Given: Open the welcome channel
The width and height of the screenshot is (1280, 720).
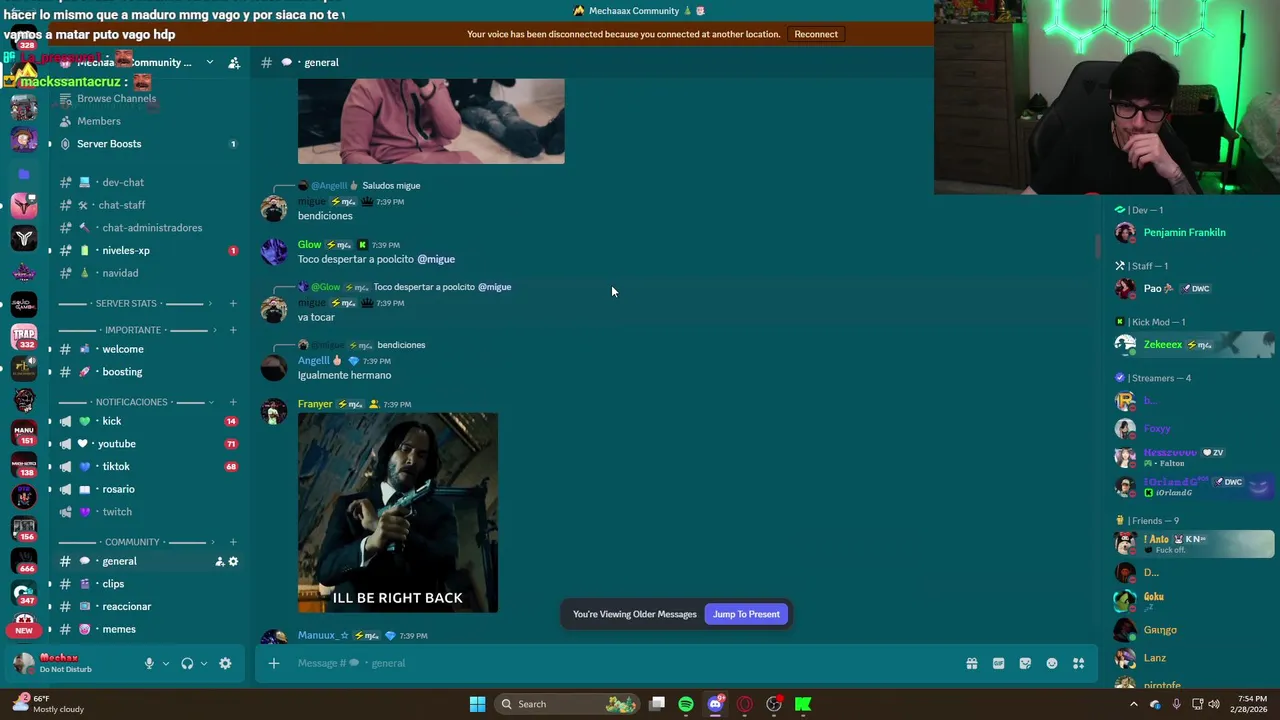Looking at the screenshot, I should (x=147, y=349).
